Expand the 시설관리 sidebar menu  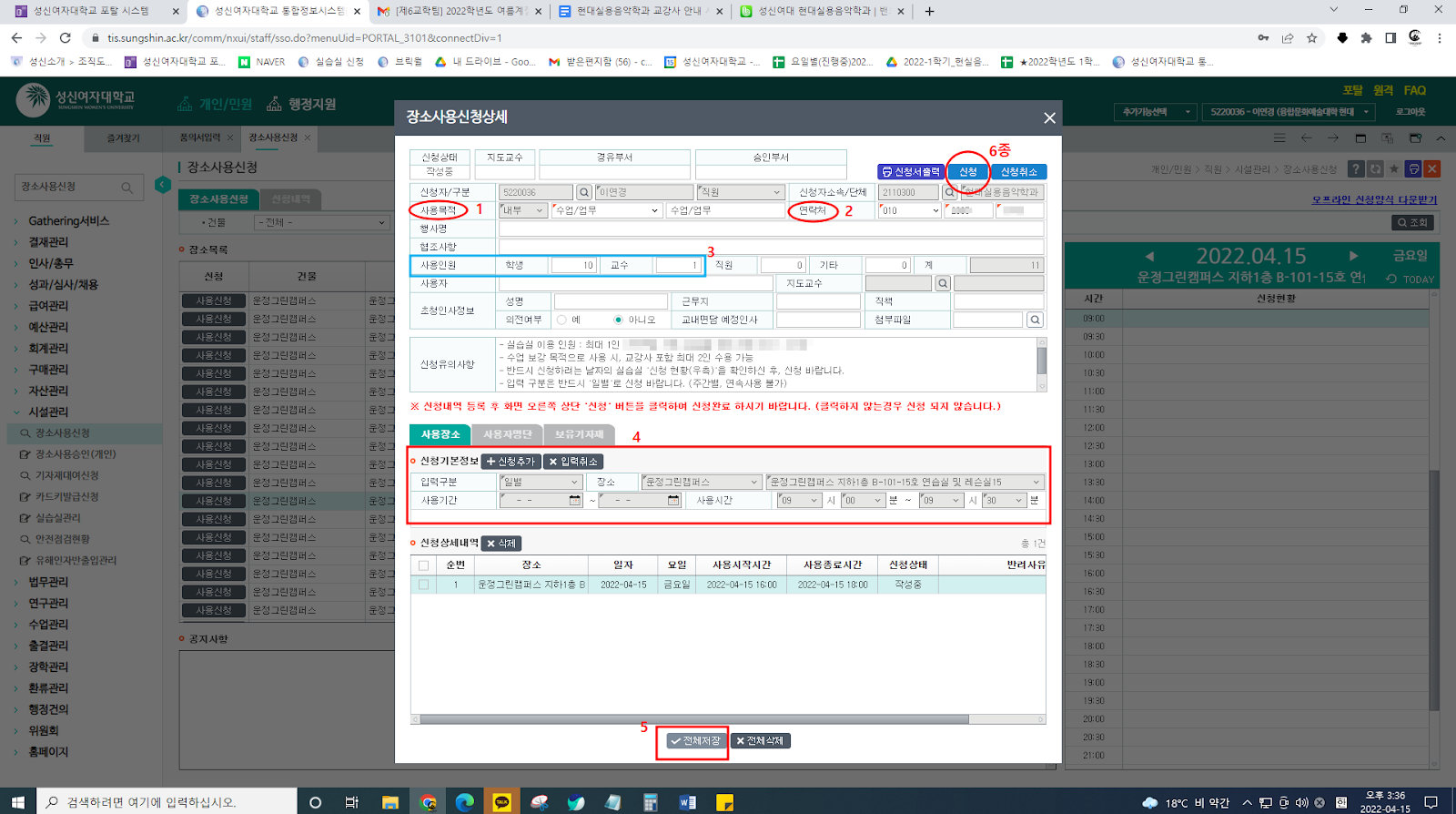(48, 412)
